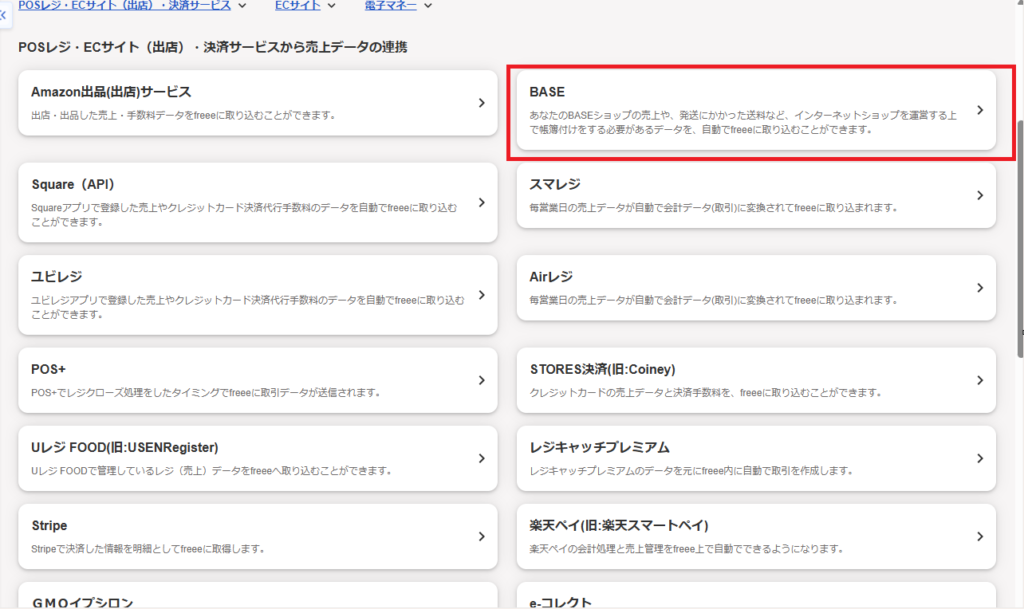Screen dimensions: 1024x609
Task: Click the arrow on レジキャッチプレミアム card
Action: pyautogui.click(x=980, y=458)
